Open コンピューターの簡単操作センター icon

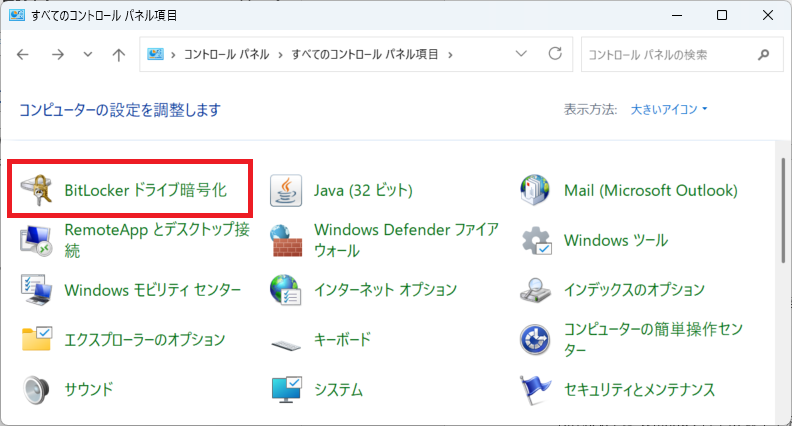click(535, 340)
